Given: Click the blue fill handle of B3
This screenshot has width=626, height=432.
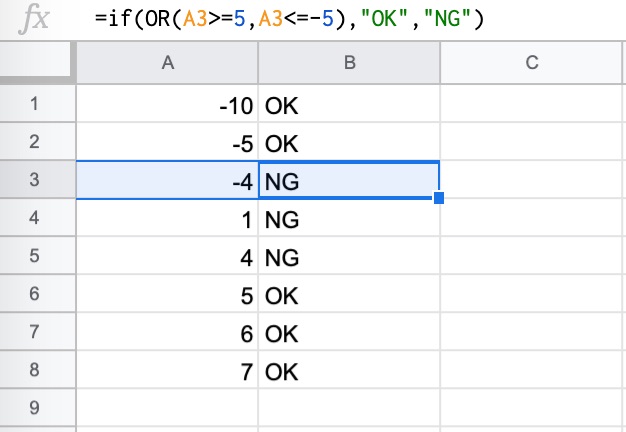Looking at the screenshot, I should click(439, 198).
